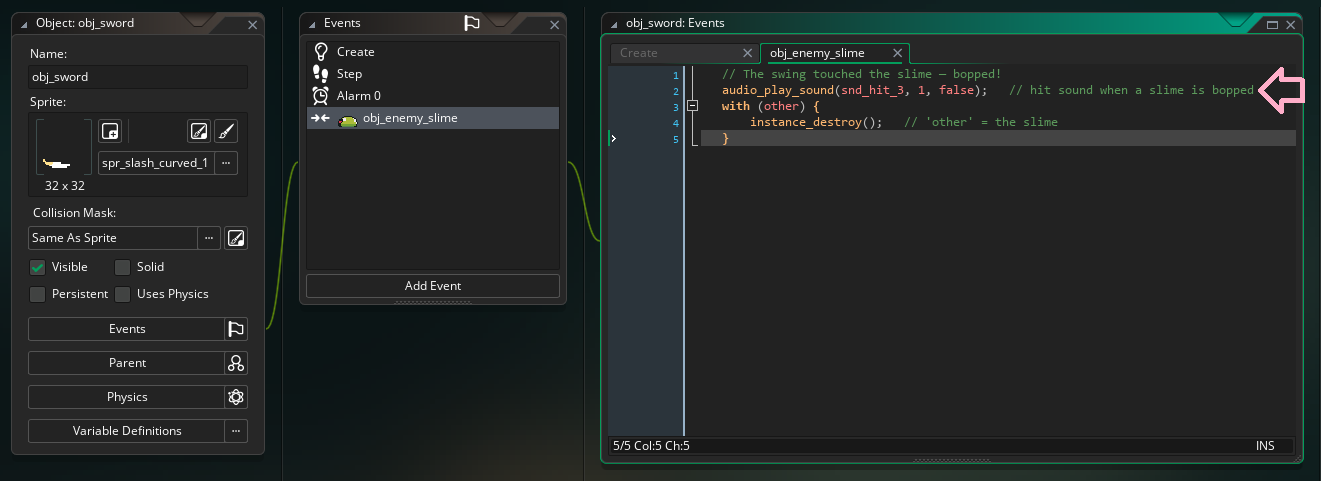
Task: Open the Edit Image brush icon
Action: (x=226, y=131)
